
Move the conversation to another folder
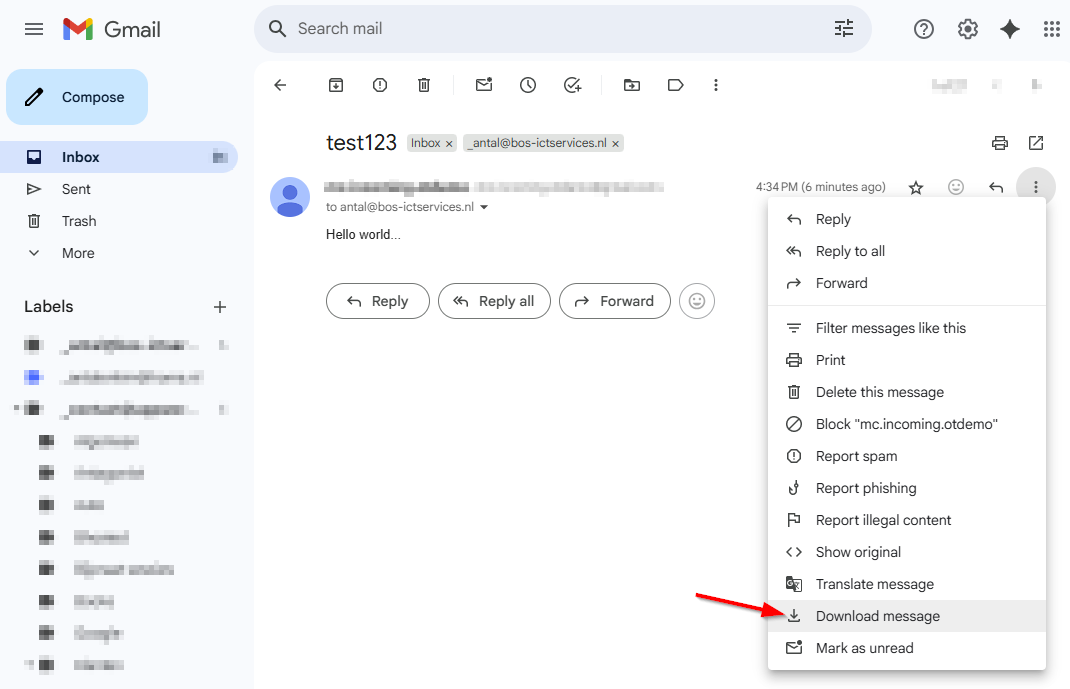point(631,85)
